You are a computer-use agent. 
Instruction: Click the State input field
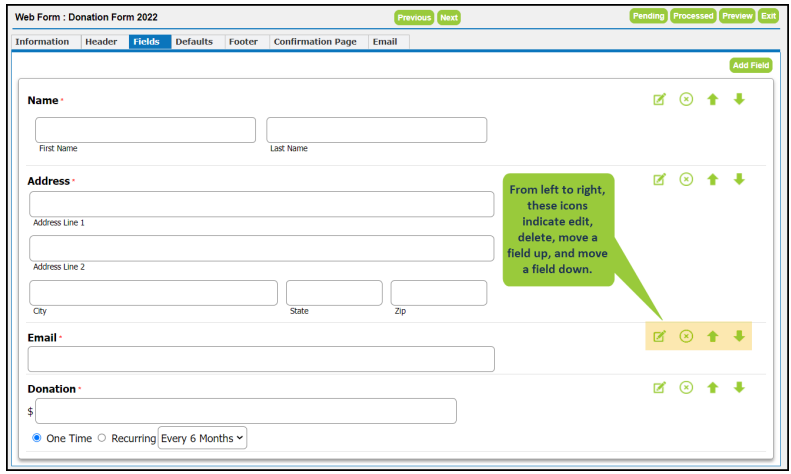tap(334, 293)
